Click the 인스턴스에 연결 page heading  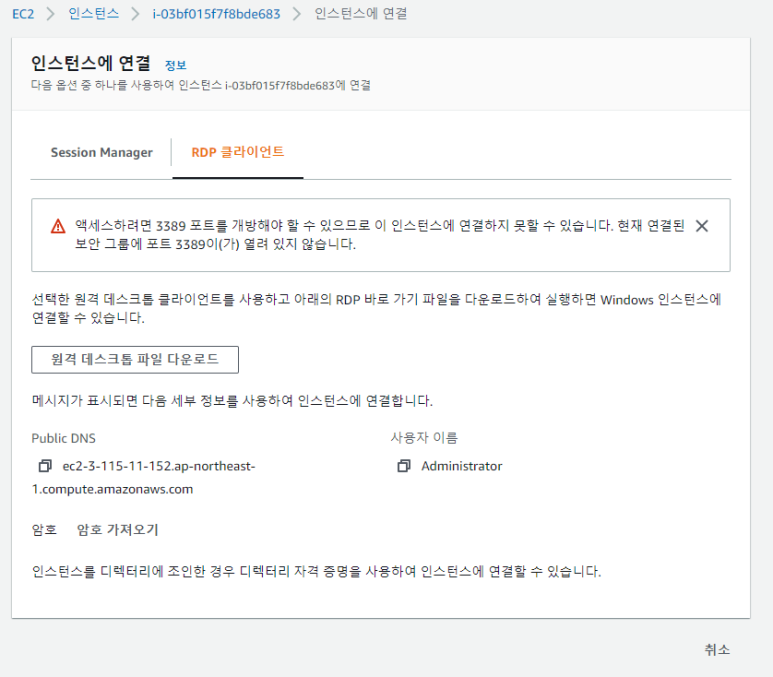pos(91,63)
